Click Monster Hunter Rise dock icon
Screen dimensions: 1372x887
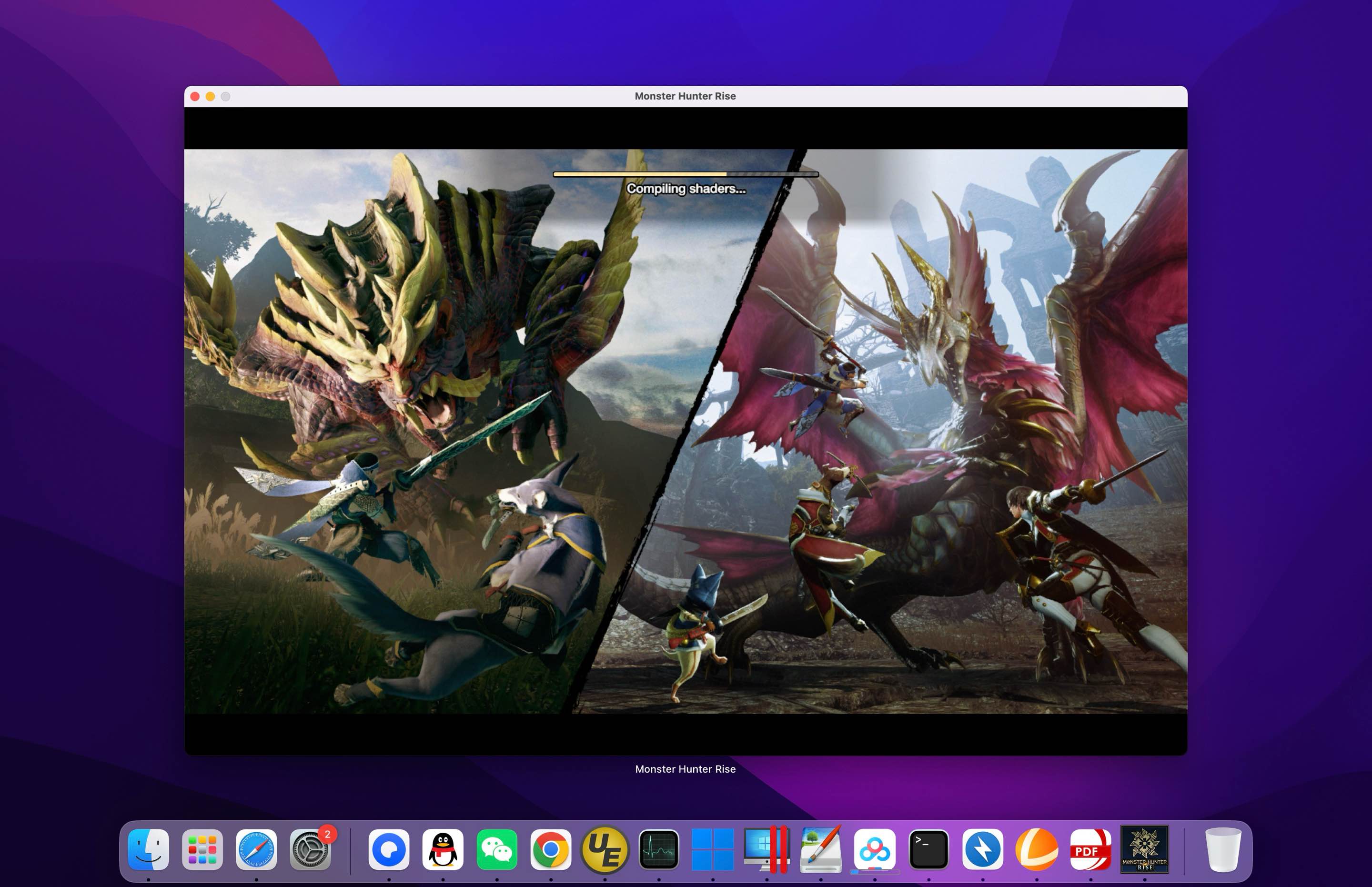1144,849
